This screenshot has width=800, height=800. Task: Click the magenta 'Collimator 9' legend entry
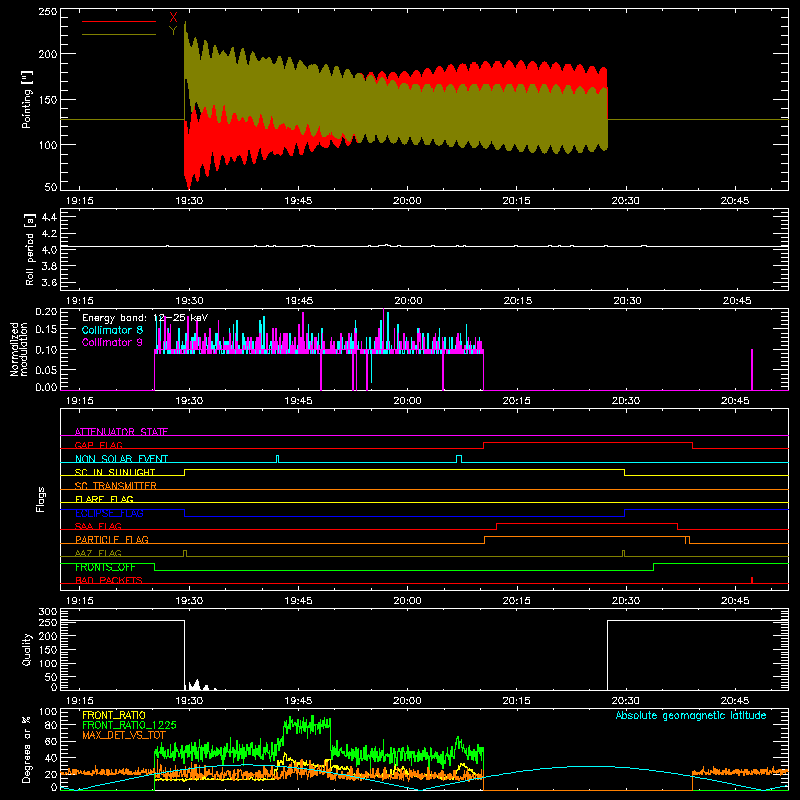pos(112,342)
